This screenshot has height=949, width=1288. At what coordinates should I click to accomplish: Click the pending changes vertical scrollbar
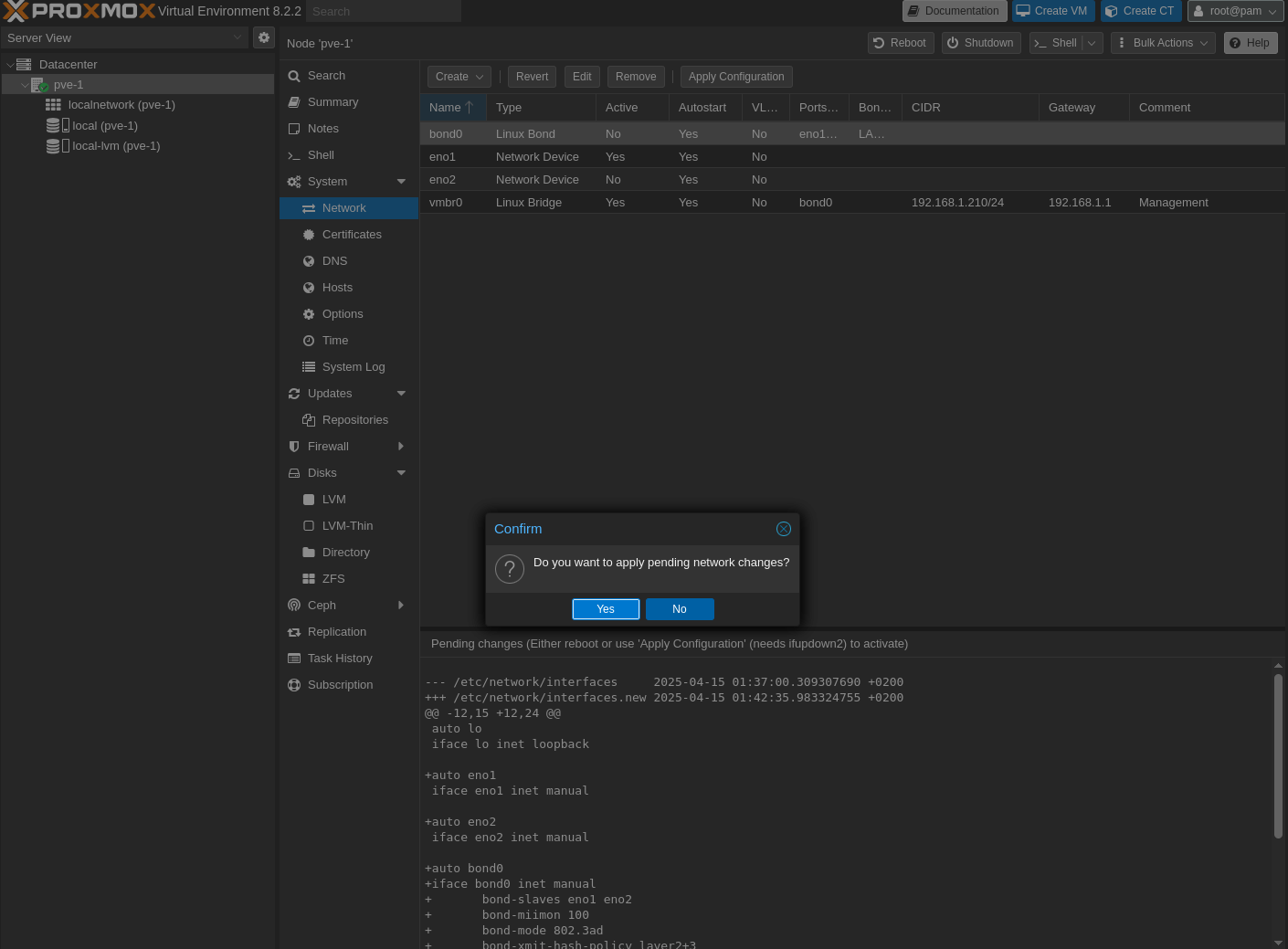(x=1278, y=756)
